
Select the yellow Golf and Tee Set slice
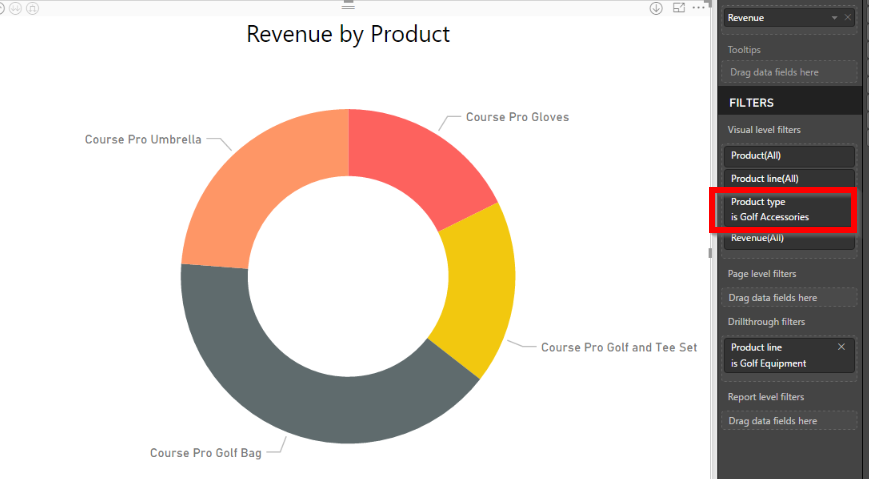(x=477, y=288)
